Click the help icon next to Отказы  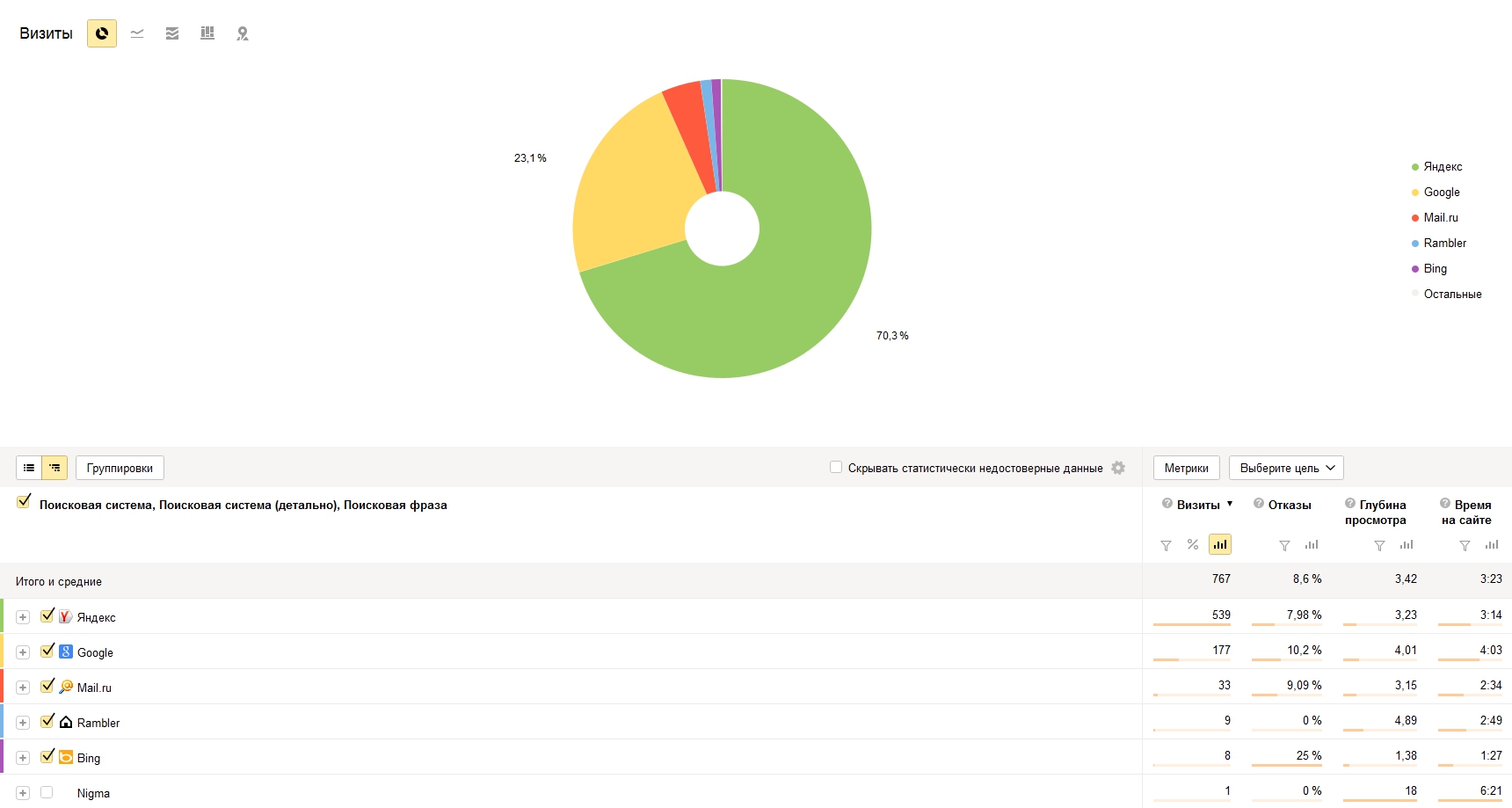point(1259,504)
